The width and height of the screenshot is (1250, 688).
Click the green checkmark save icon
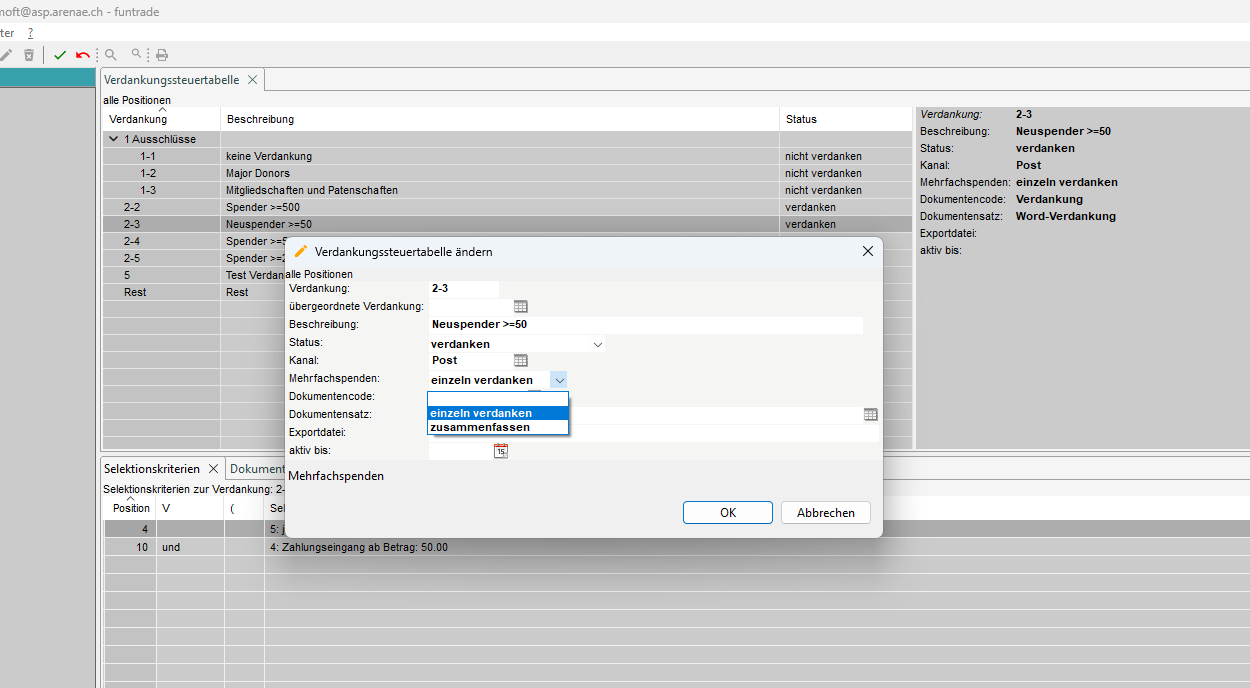pos(60,55)
